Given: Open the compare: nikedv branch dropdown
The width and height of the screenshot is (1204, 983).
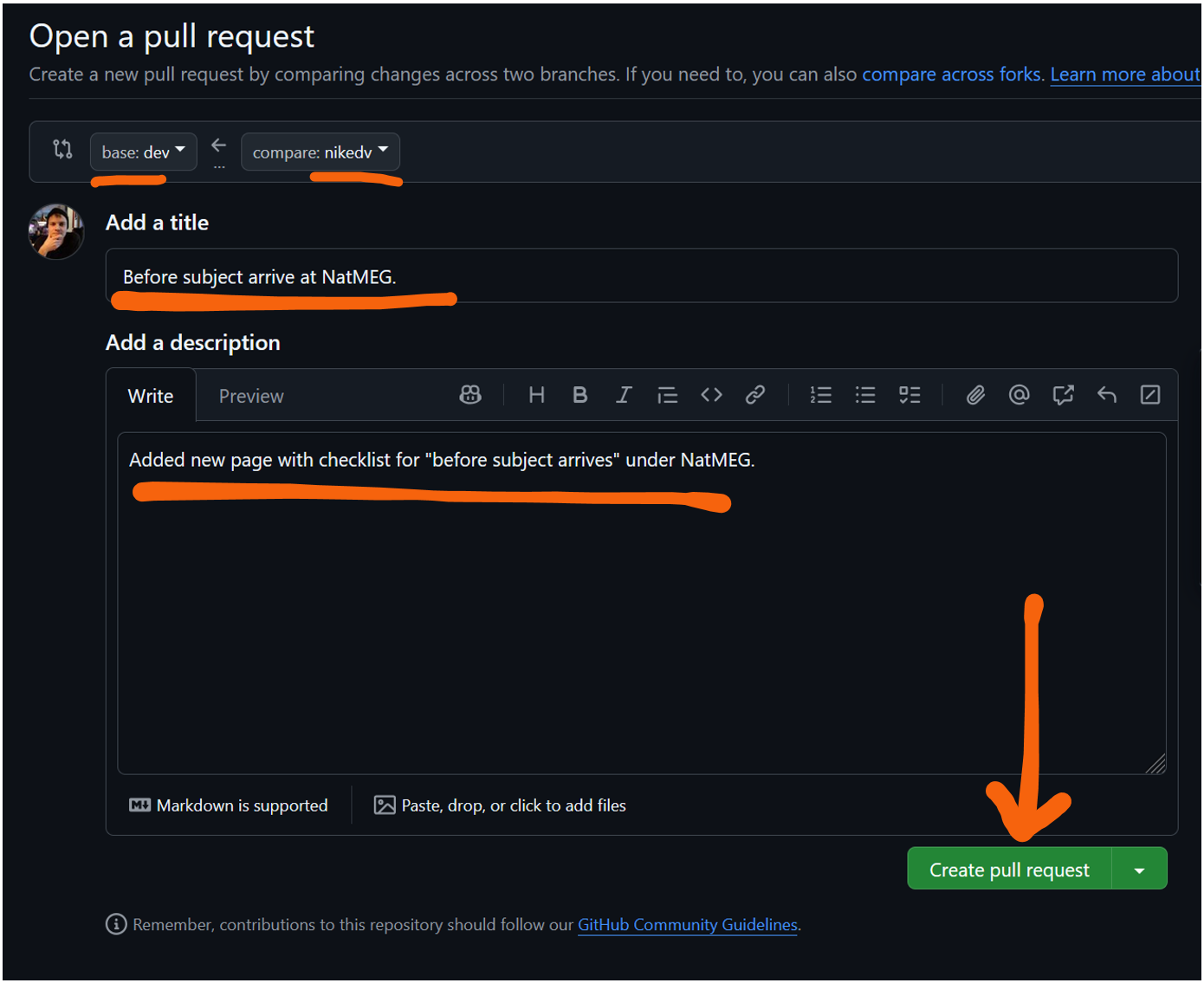Looking at the screenshot, I should [320, 152].
